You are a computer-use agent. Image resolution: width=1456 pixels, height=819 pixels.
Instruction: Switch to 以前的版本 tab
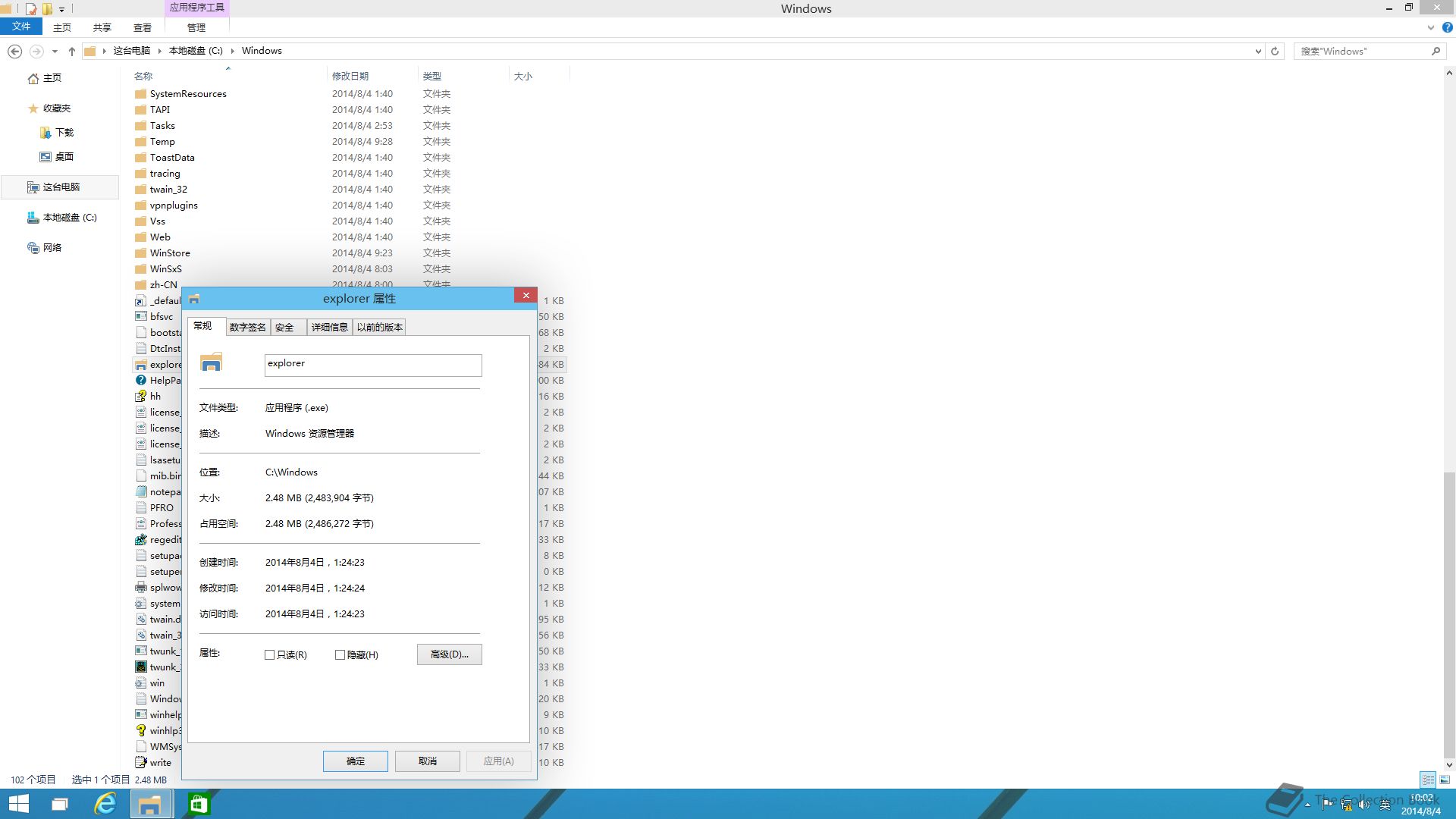tap(379, 328)
